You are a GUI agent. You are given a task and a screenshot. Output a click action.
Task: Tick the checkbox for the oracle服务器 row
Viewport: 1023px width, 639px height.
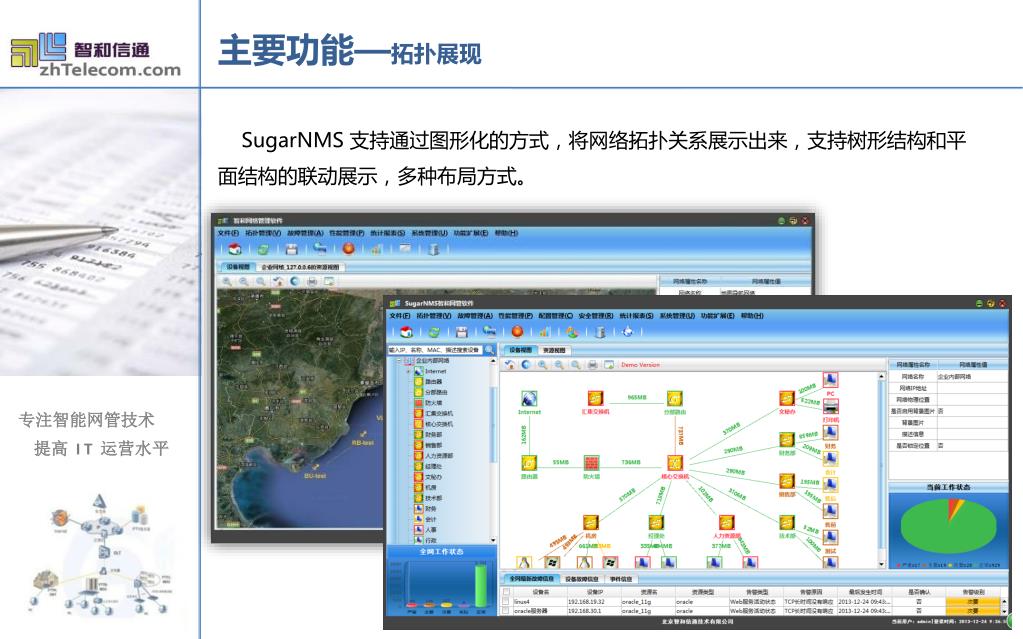click(506, 611)
